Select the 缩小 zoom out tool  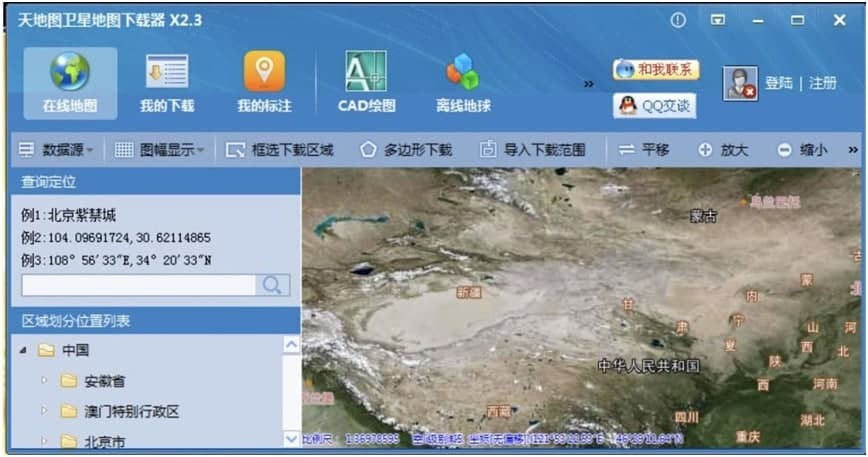click(x=802, y=150)
